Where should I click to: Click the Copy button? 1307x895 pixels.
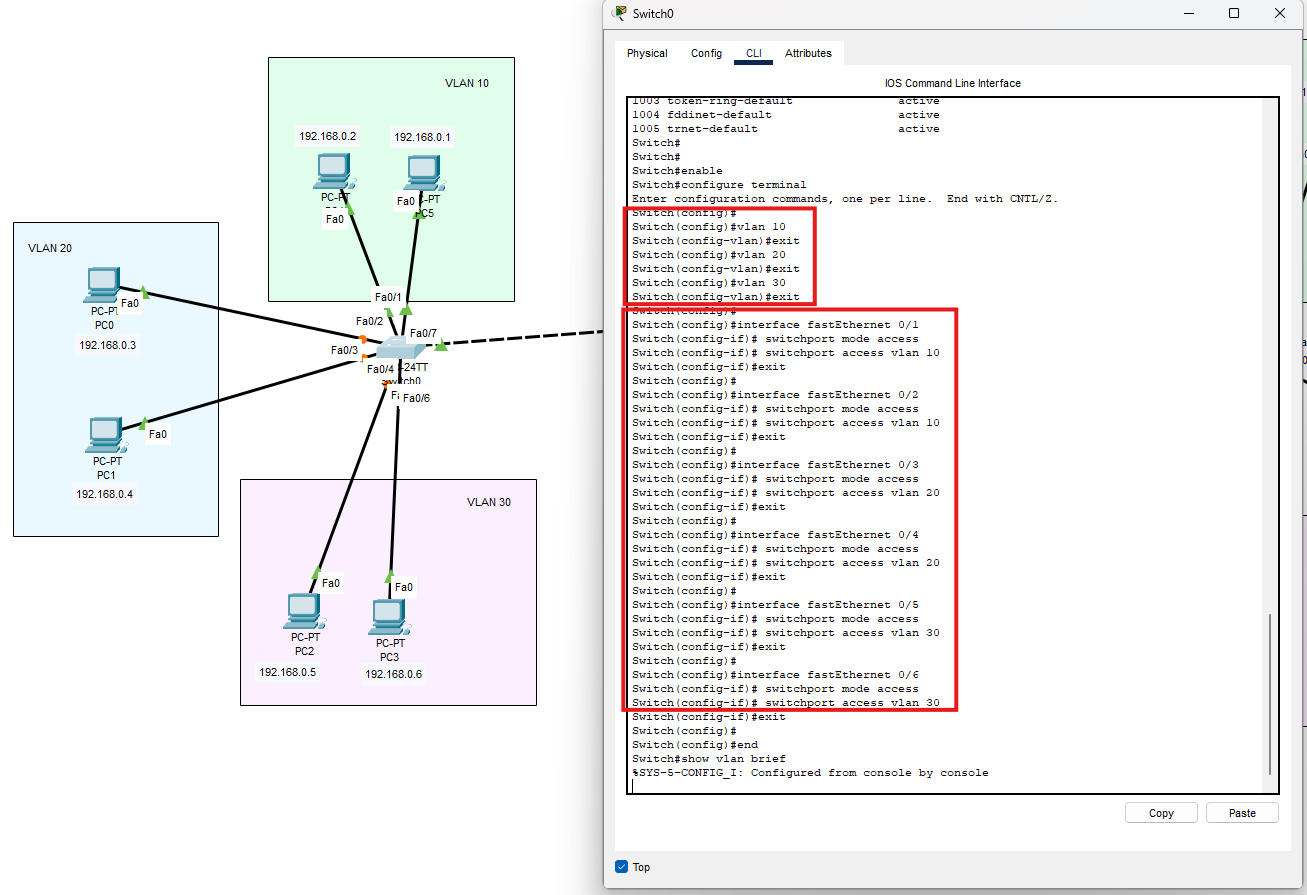pos(1161,813)
